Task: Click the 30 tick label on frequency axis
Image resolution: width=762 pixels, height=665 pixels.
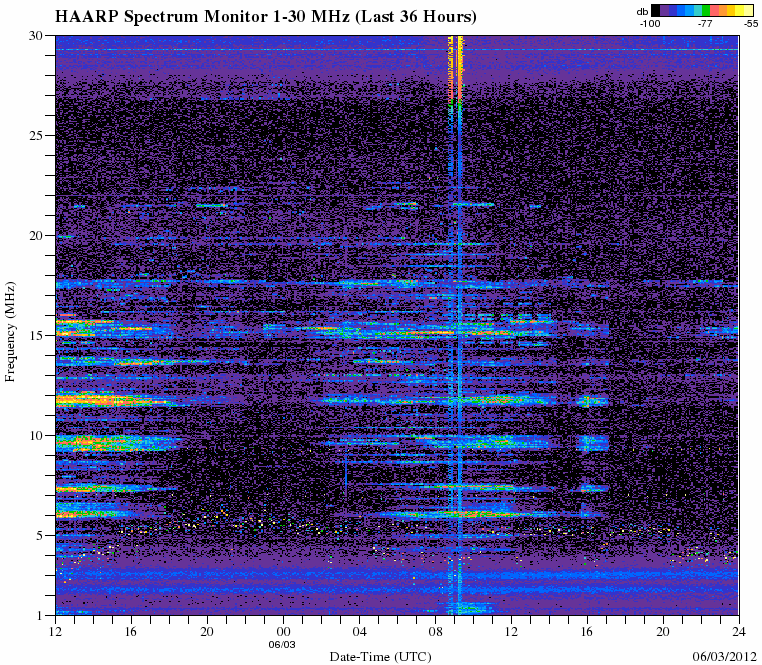Action: point(37,35)
